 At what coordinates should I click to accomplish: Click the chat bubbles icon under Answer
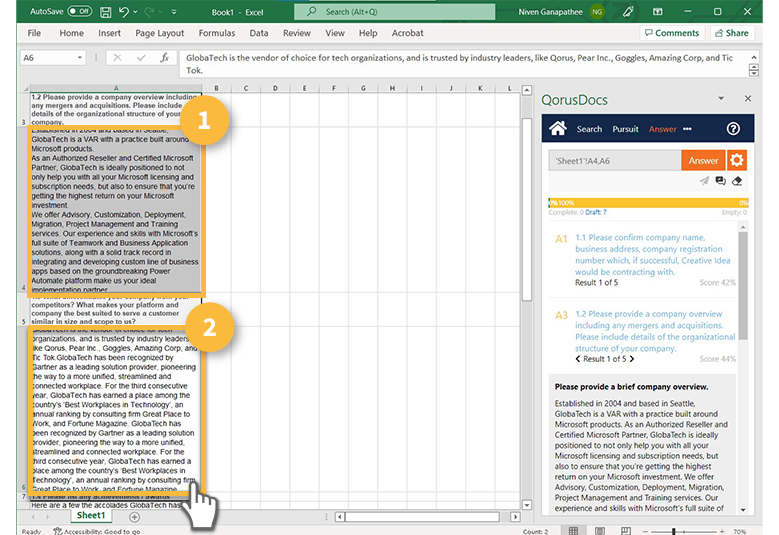pos(720,181)
